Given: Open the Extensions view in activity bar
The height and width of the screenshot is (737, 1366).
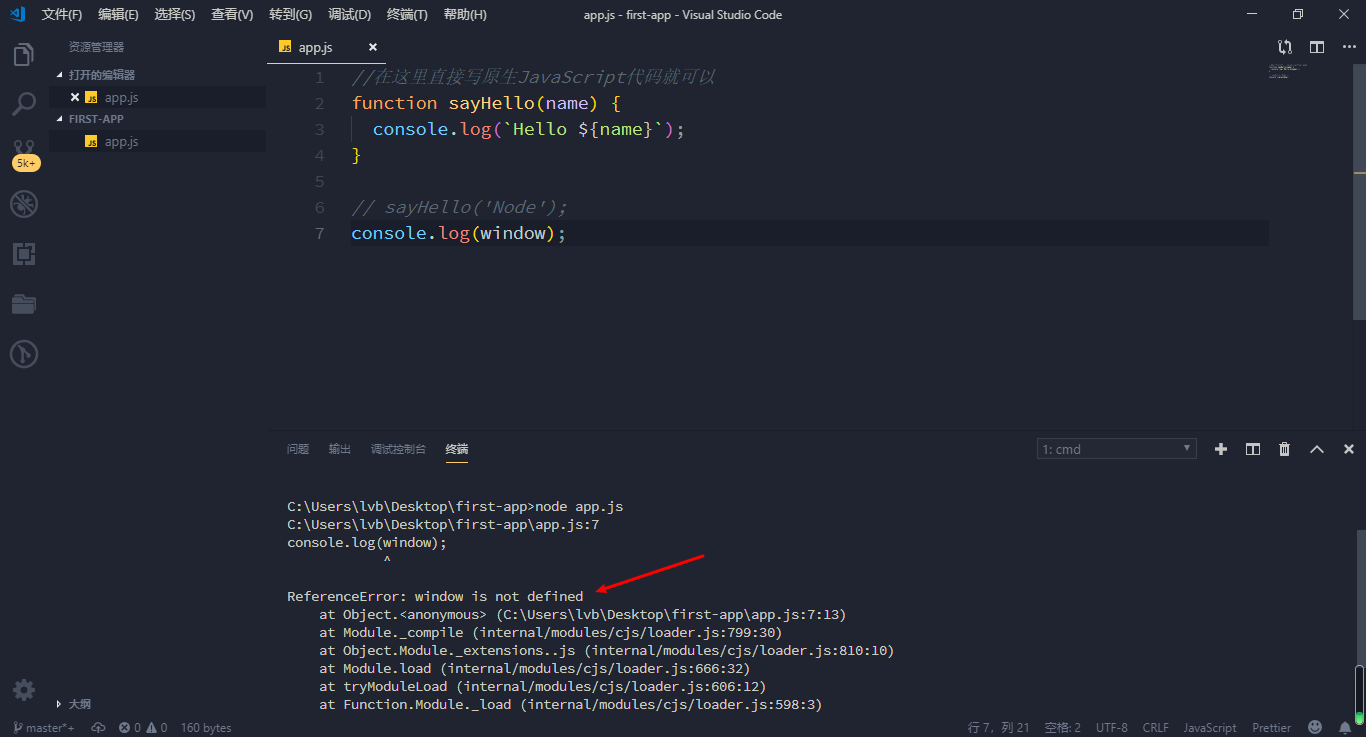Looking at the screenshot, I should pos(24,254).
